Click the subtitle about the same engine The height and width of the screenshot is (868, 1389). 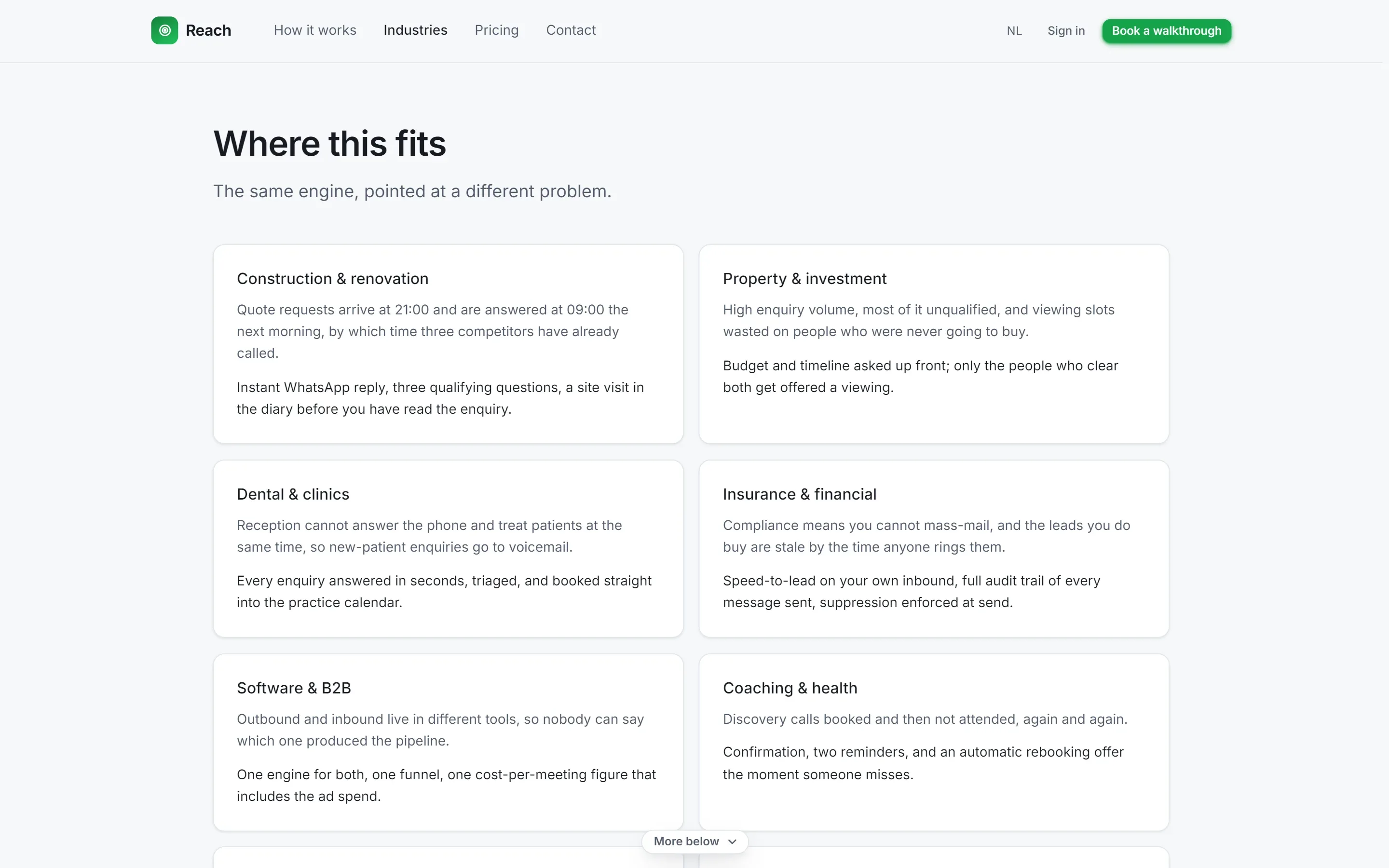coord(412,191)
